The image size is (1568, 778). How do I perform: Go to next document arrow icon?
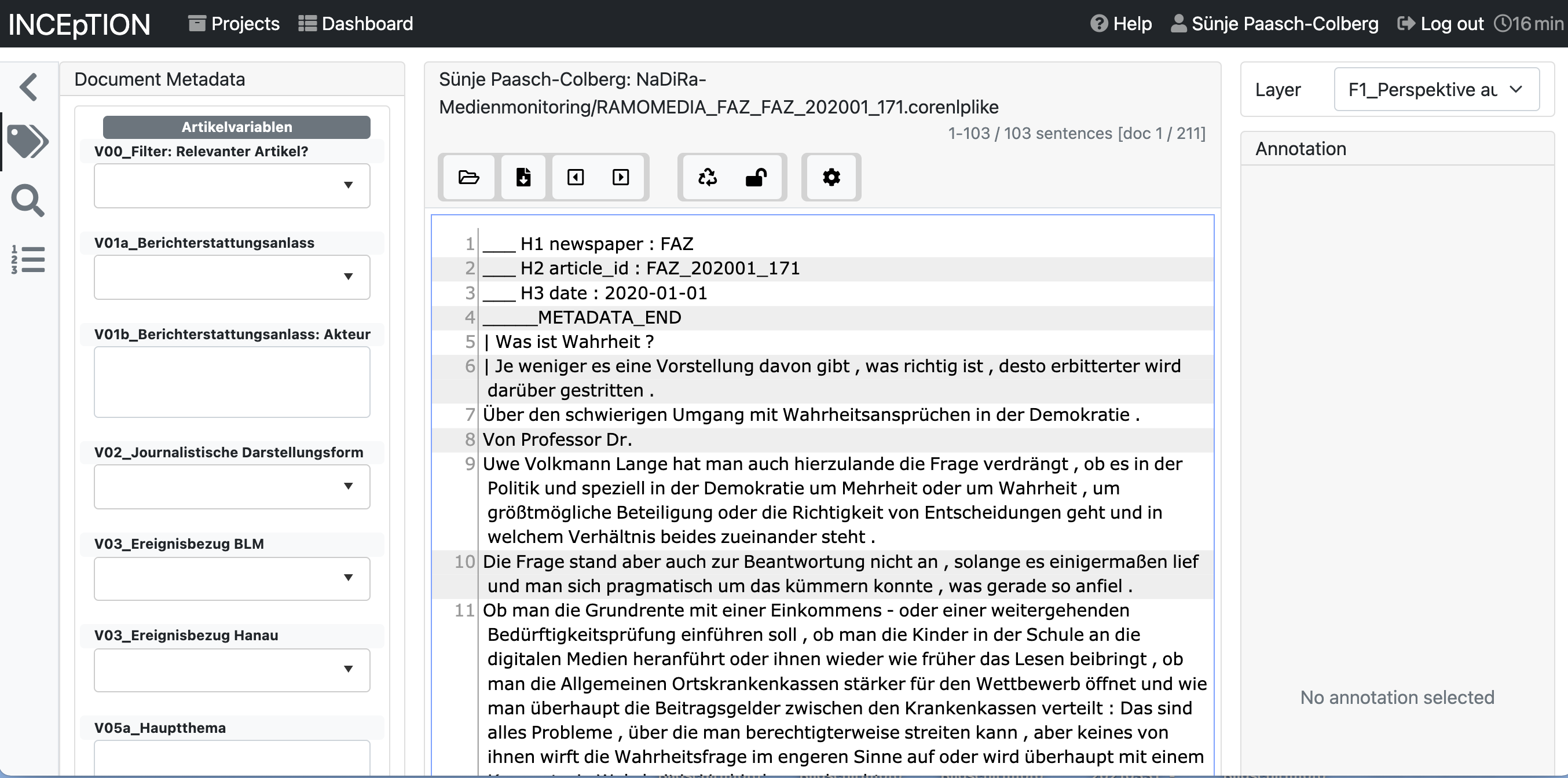[621, 177]
